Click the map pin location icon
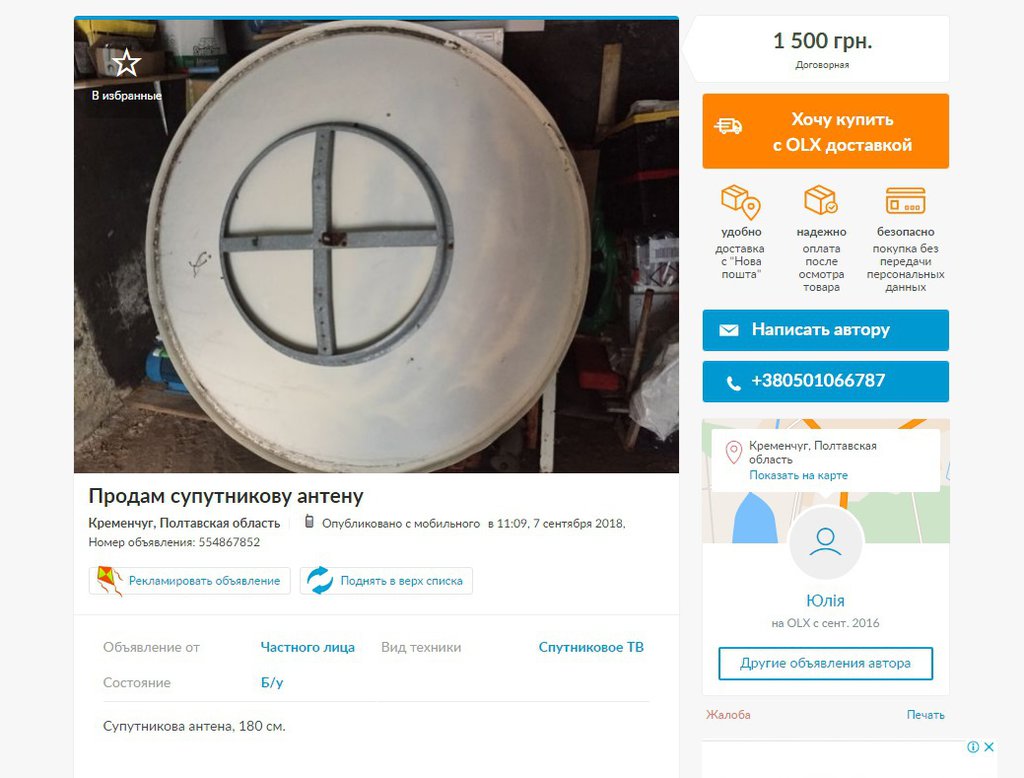 [734, 452]
